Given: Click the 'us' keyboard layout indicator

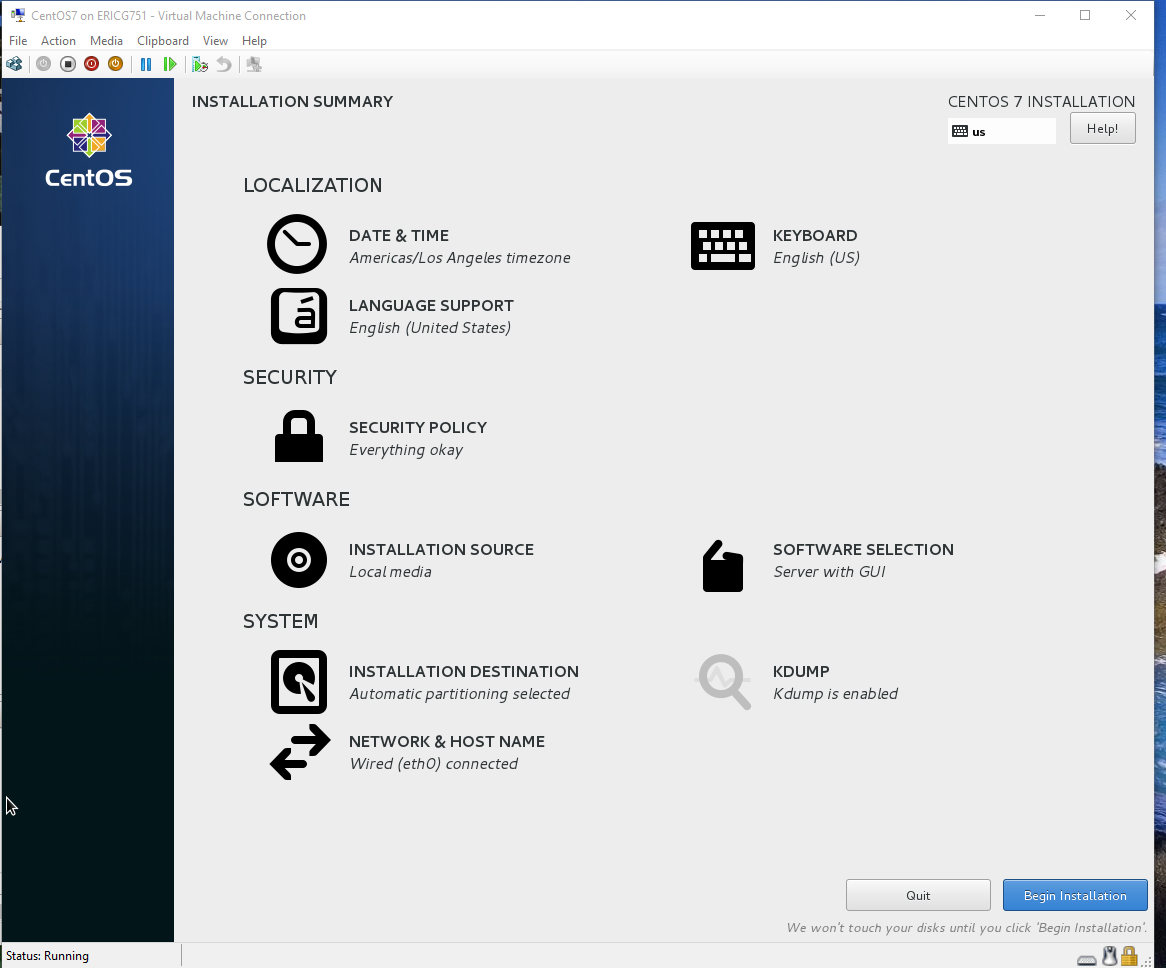Looking at the screenshot, I should pos(1002,132).
